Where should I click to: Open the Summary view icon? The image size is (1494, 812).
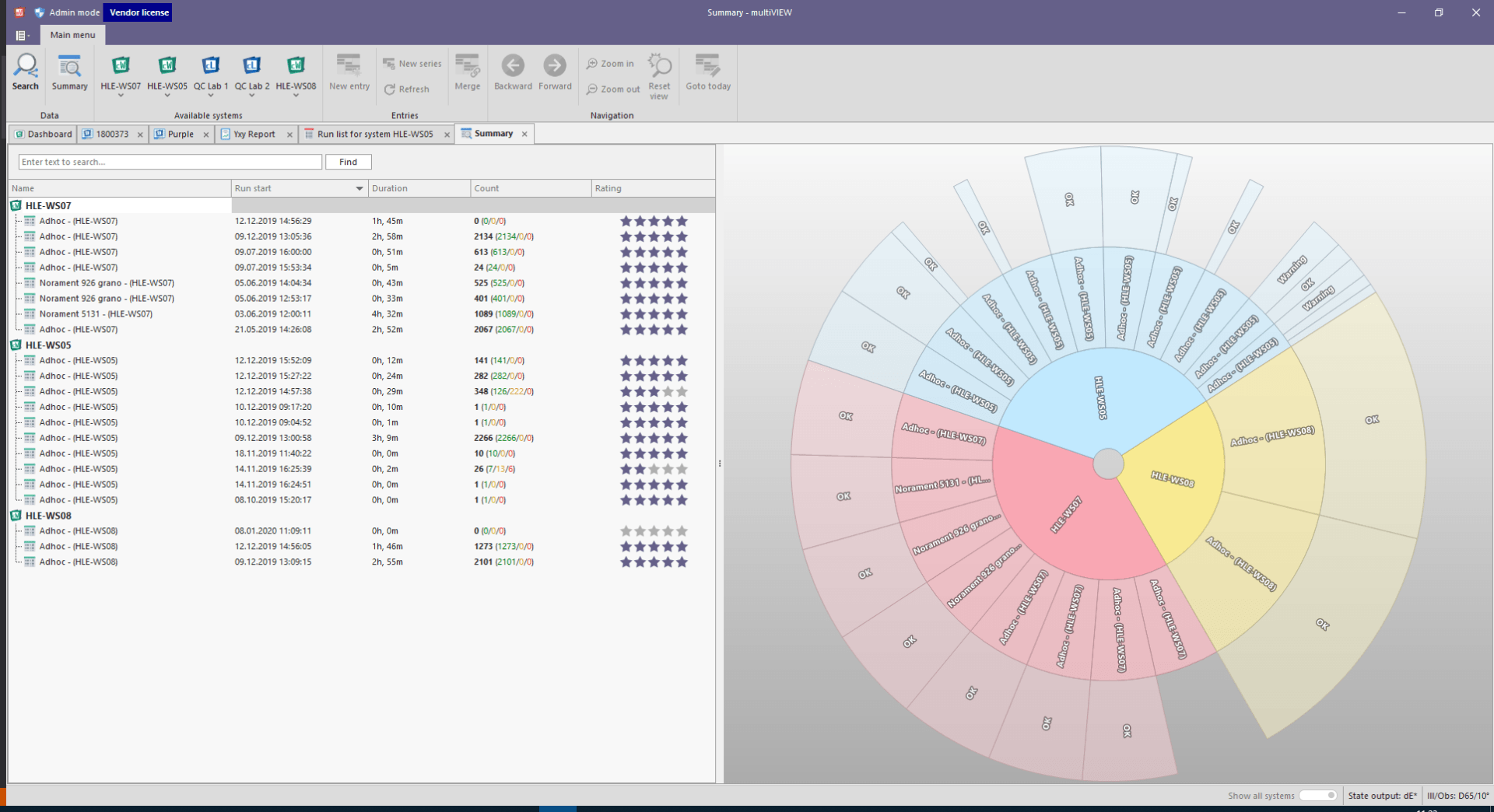coord(69,72)
